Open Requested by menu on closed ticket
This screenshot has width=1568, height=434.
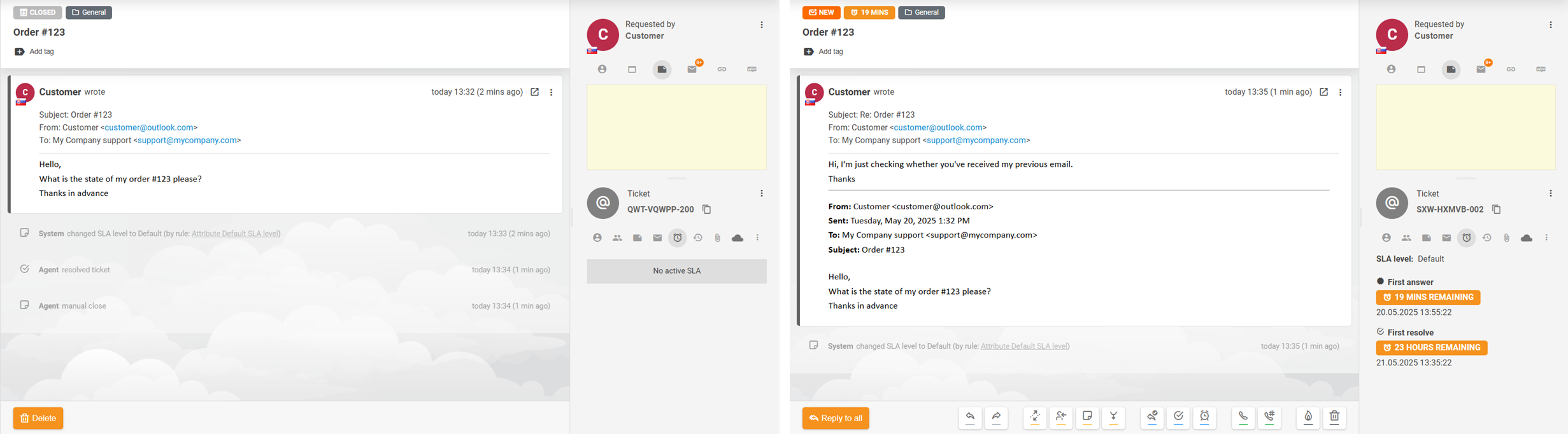coord(761,25)
